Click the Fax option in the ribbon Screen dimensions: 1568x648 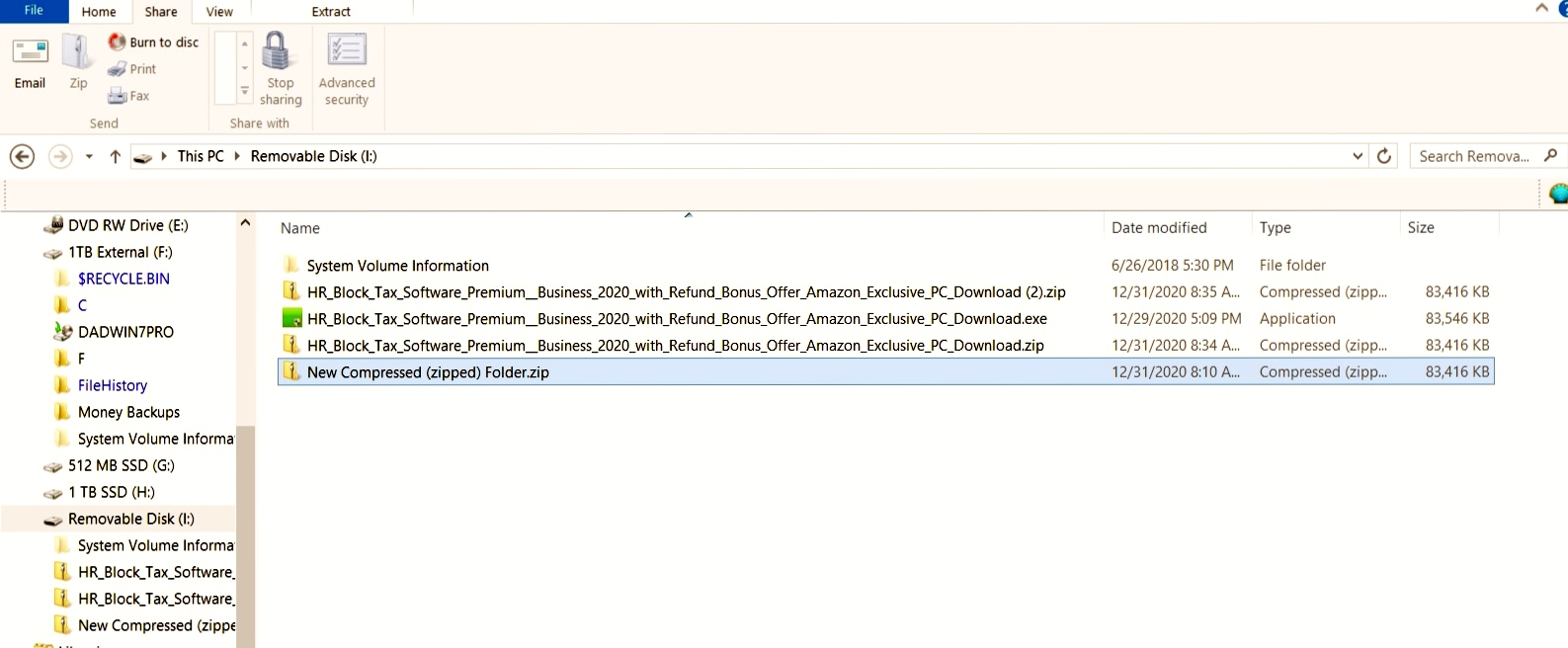pos(128,96)
